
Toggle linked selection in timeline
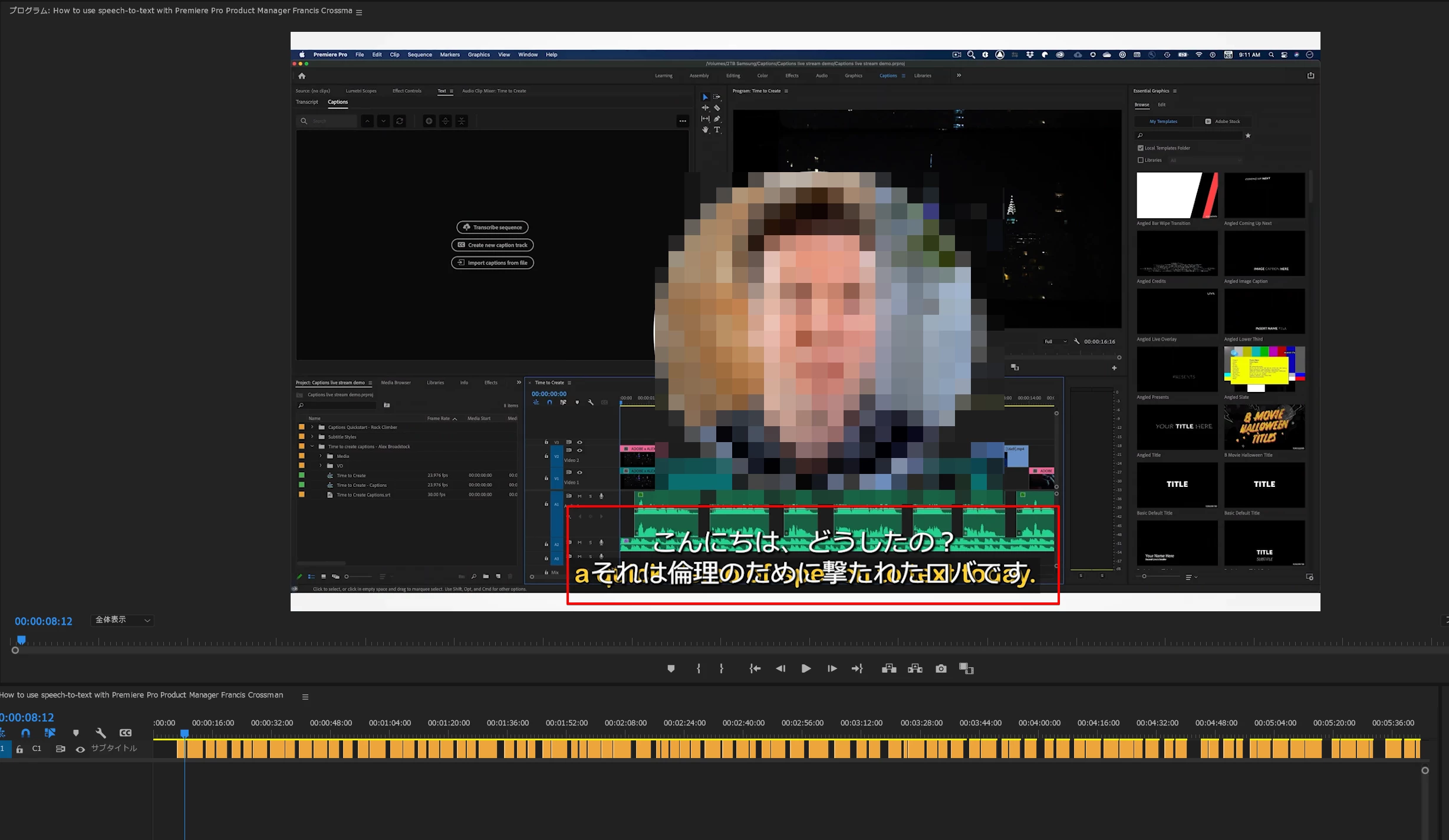point(50,733)
